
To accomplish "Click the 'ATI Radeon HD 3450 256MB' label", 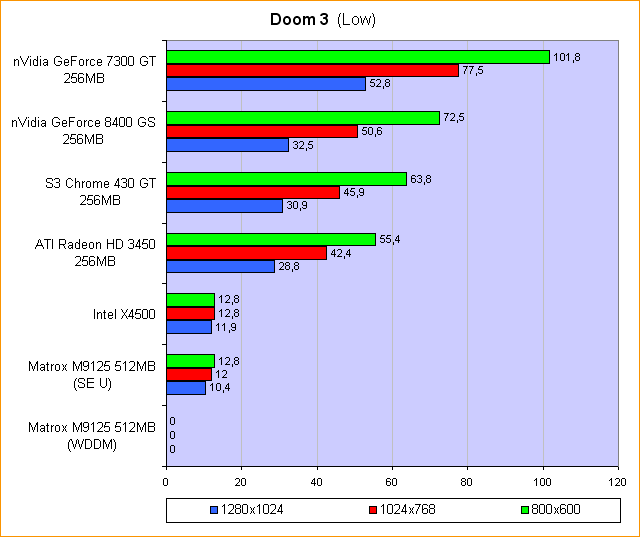I will (95, 253).
